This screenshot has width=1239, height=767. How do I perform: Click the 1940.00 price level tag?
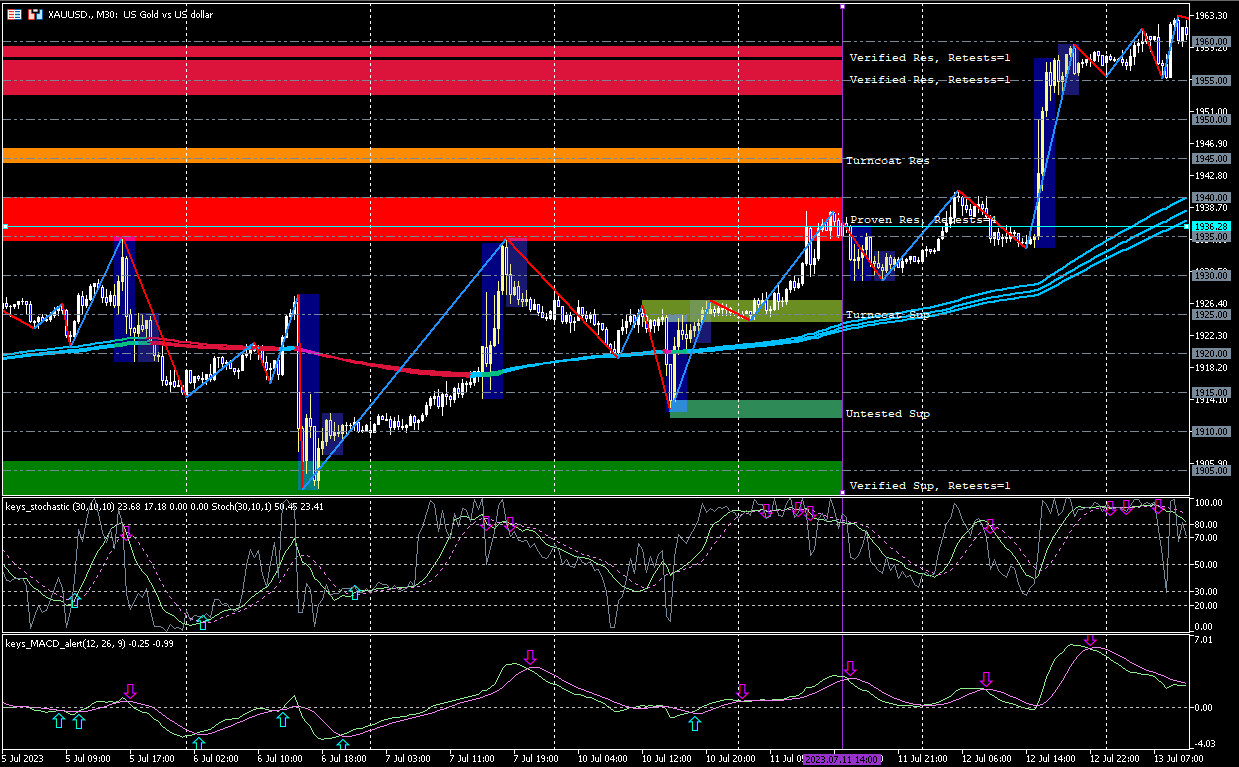tap(1210, 197)
